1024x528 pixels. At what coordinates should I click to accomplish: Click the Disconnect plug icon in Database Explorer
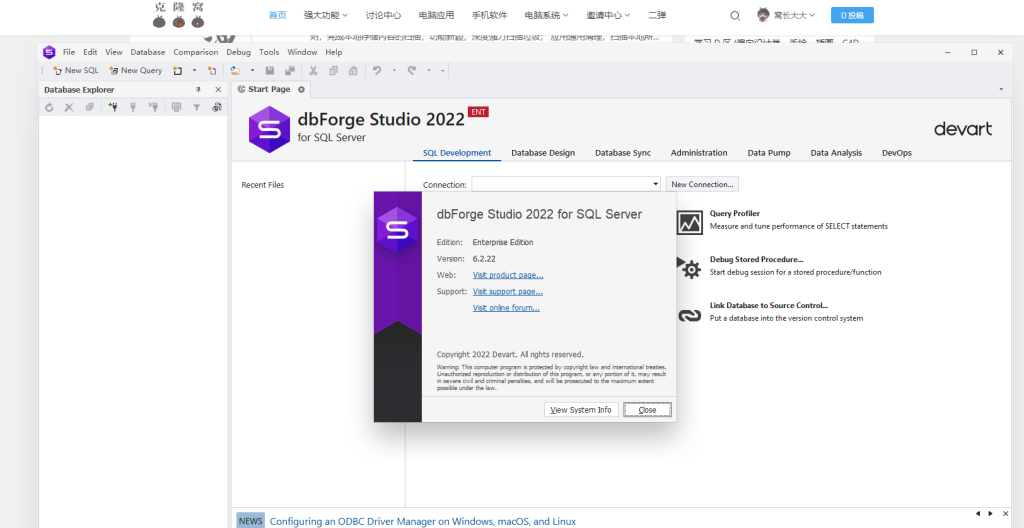point(153,107)
